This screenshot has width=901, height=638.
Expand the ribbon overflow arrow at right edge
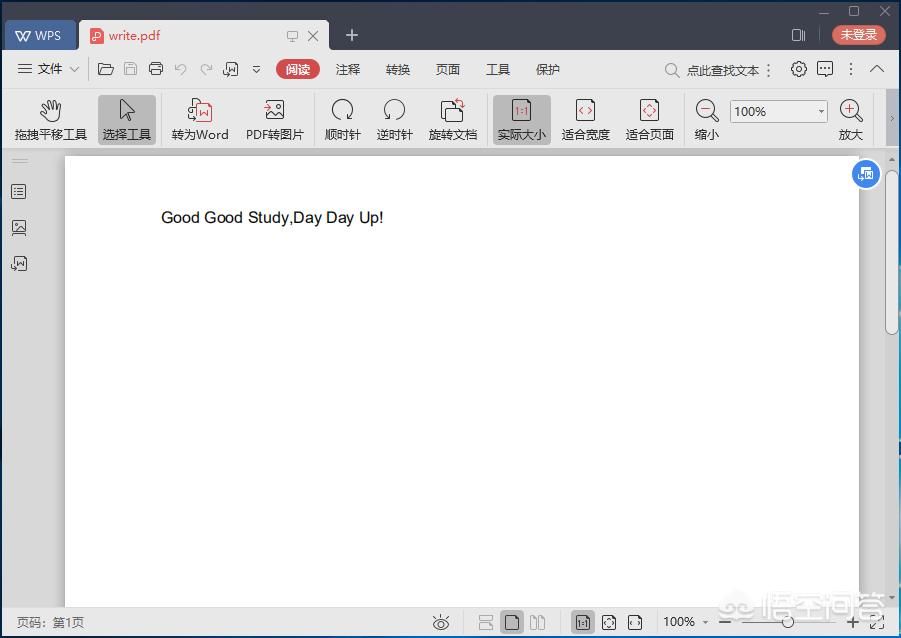click(892, 118)
